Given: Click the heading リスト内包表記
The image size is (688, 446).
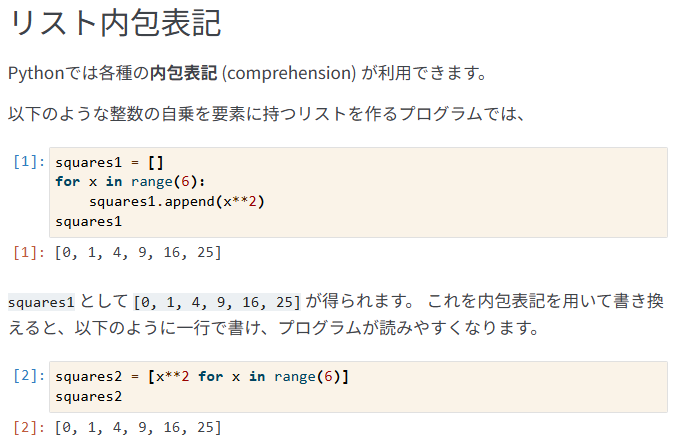Looking at the screenshot, I should pyautogui.click(x=114, y=24).
